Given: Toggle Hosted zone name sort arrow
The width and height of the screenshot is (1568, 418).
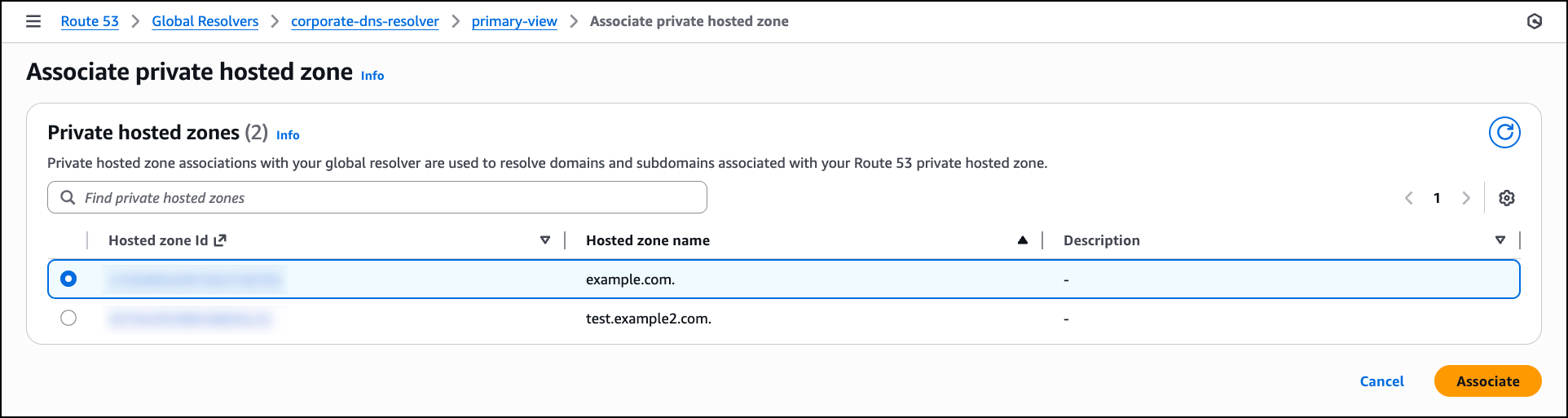Looking at the screenshot, I should 1022,240.
